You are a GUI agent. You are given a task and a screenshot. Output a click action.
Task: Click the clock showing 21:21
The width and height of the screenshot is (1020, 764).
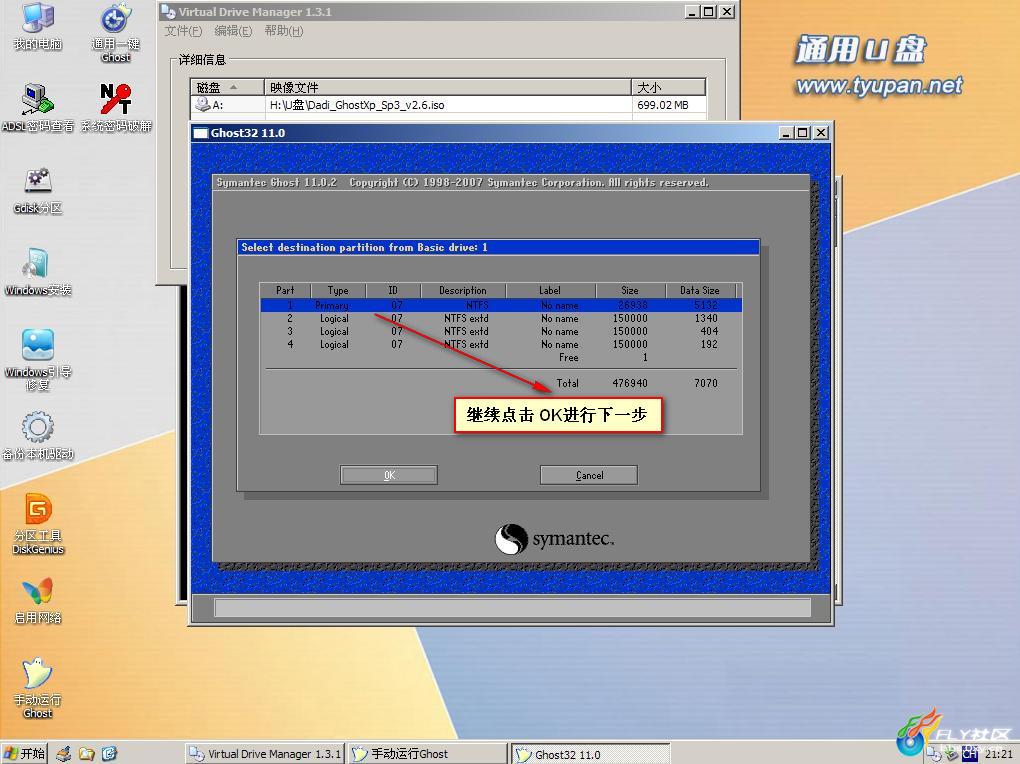(x=999, y=754)
